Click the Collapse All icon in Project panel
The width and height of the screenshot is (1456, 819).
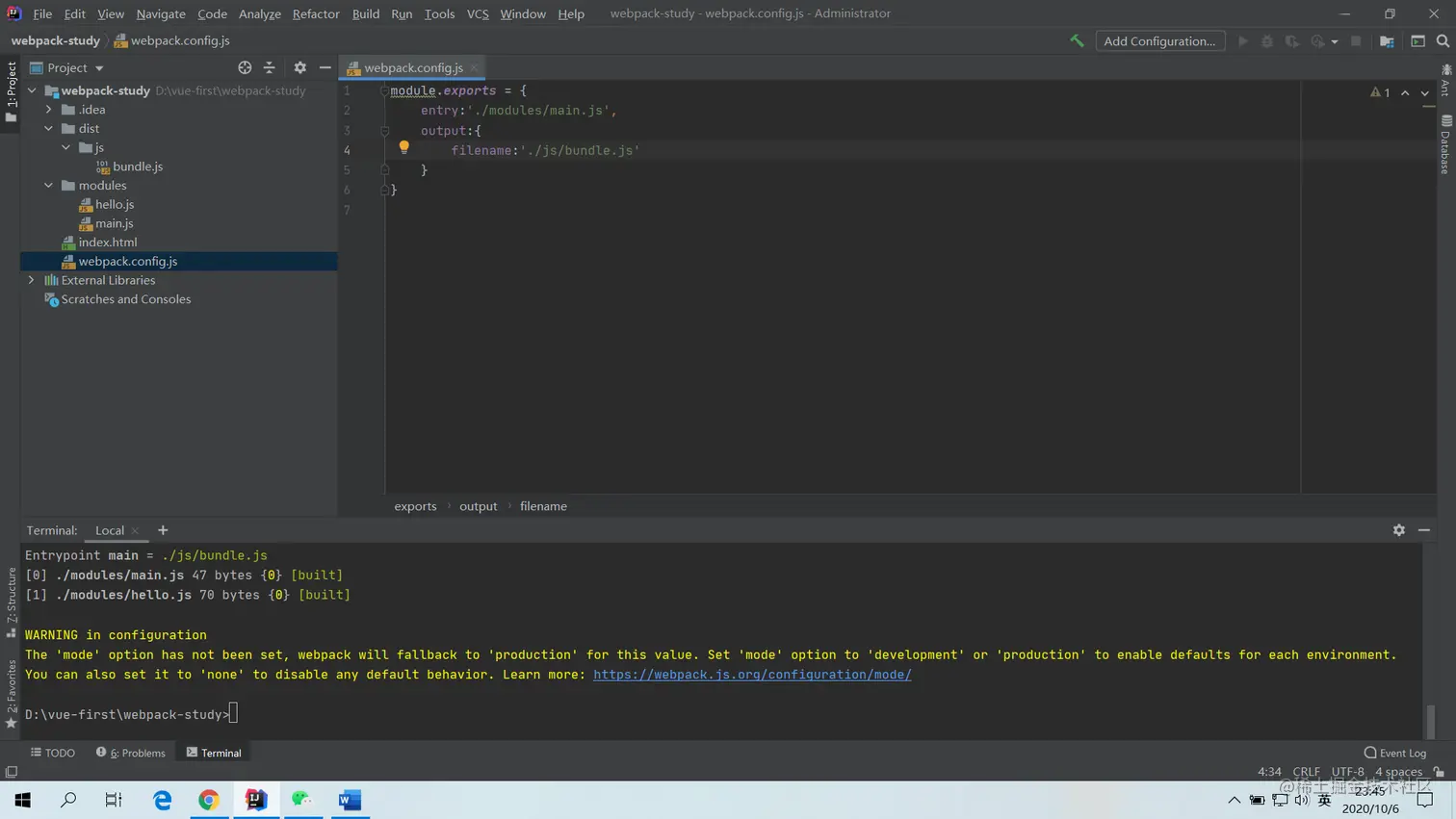point(270,67)
